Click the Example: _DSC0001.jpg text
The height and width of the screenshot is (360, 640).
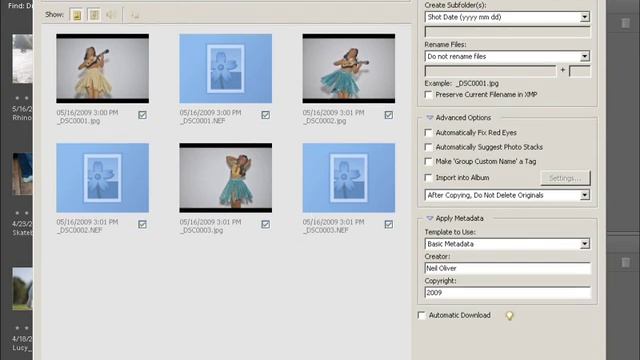coord(462,83)
